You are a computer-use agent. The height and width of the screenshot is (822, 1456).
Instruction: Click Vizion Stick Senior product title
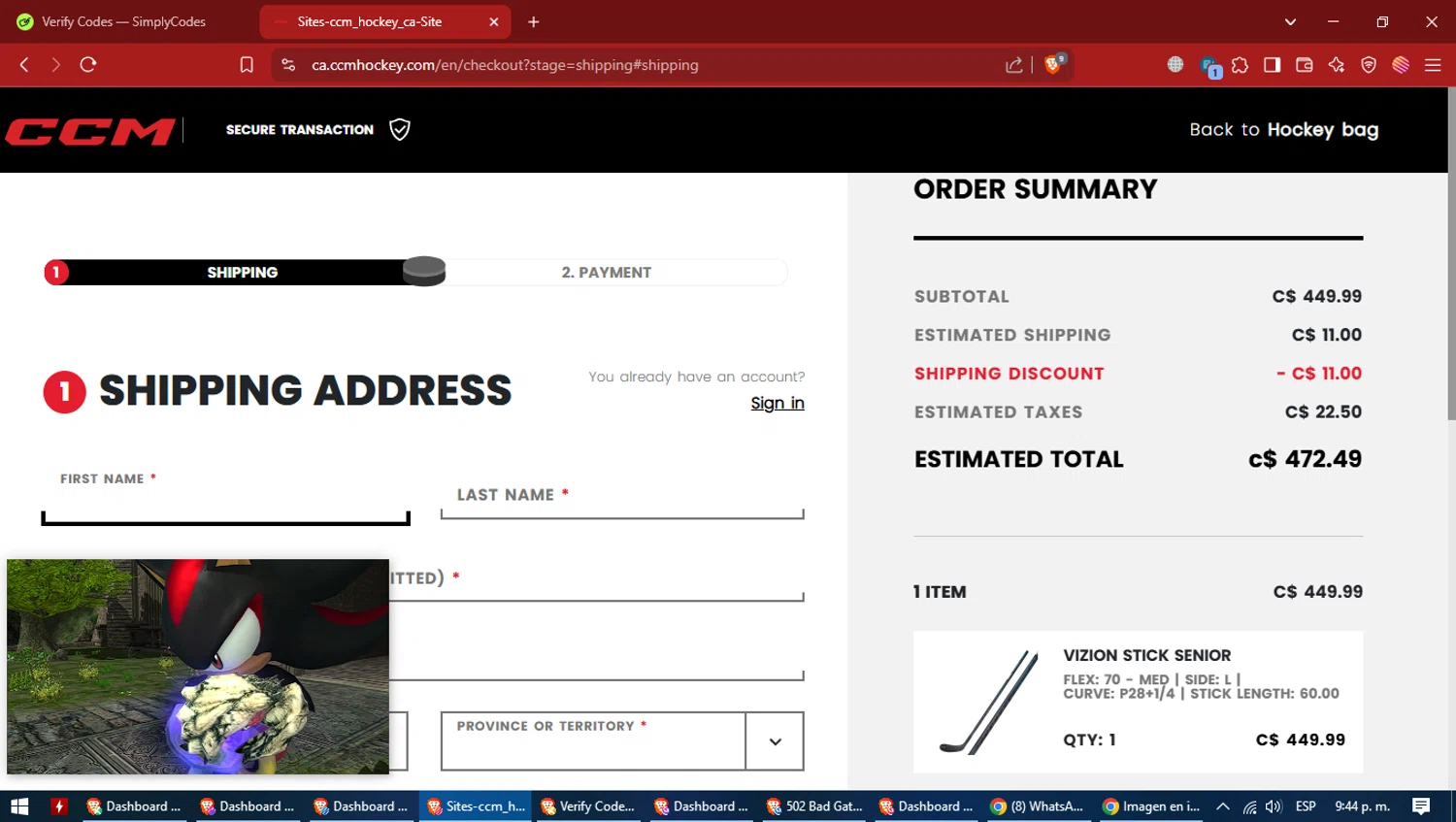1146,656
